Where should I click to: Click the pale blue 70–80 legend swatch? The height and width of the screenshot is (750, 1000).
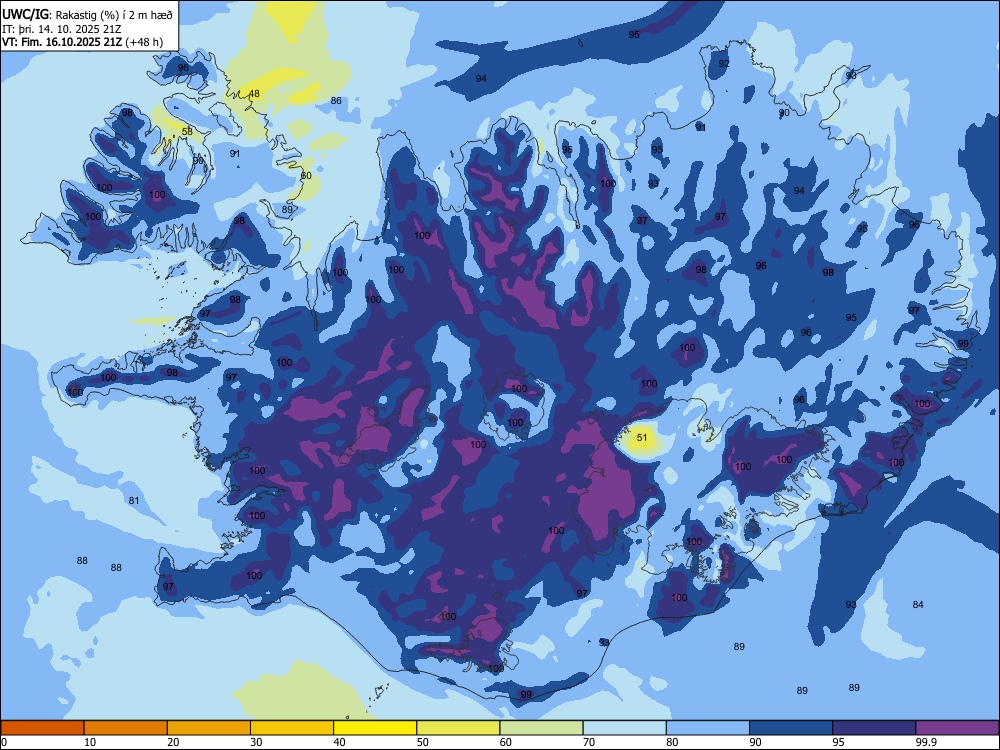[625, 728]
